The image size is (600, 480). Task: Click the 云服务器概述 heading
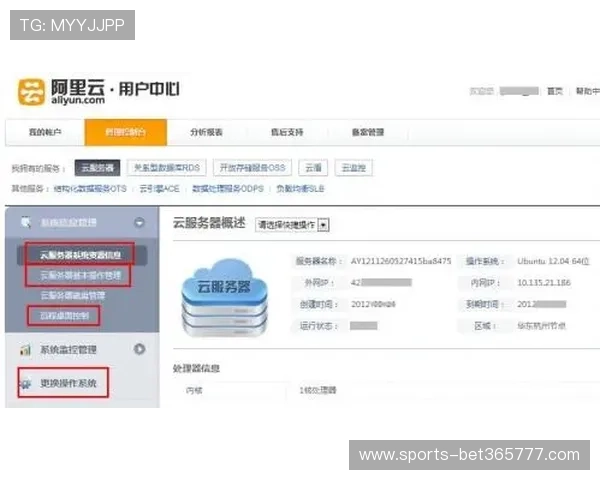click(209, 223)
